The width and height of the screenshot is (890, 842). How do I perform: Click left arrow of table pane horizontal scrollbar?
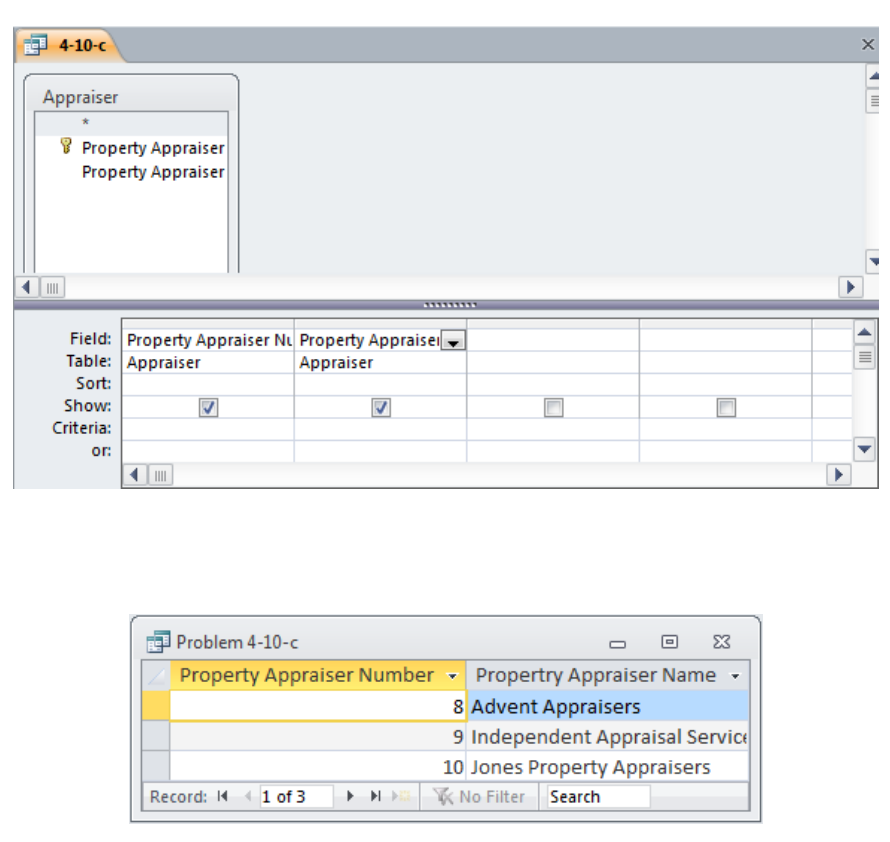(x=26, y=287)
